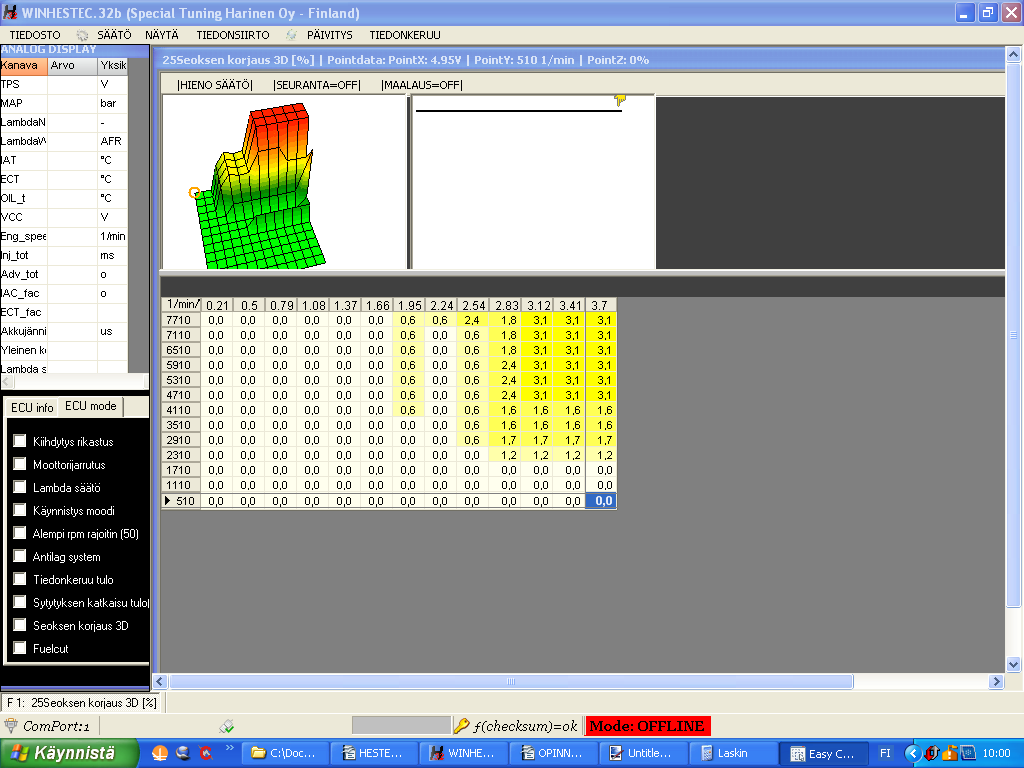Expand the quick launch overflow chevron

[229, 748]
